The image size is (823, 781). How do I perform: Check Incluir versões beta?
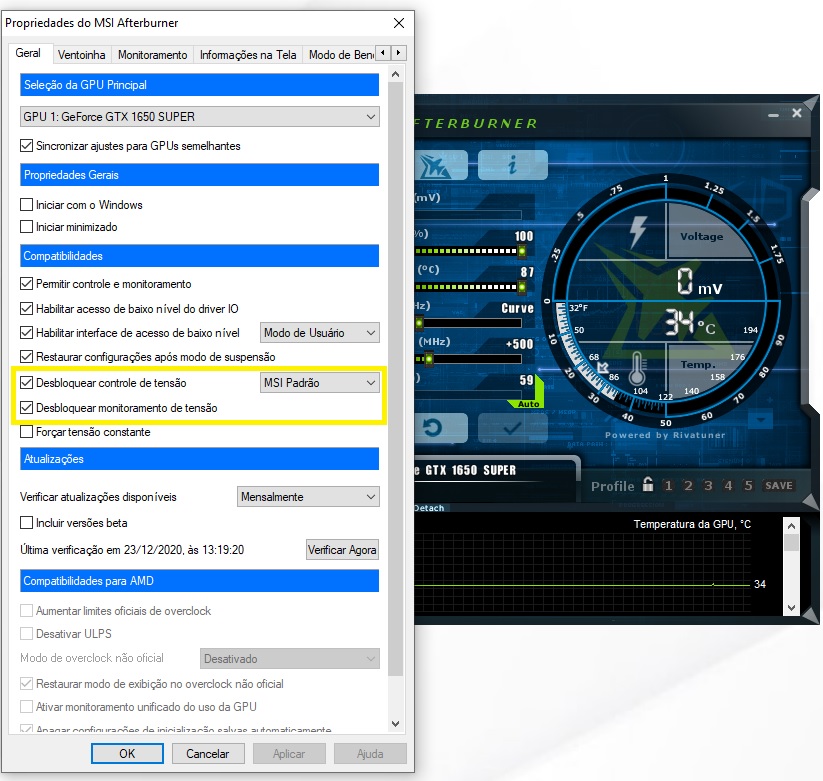(x=26, y=523)
